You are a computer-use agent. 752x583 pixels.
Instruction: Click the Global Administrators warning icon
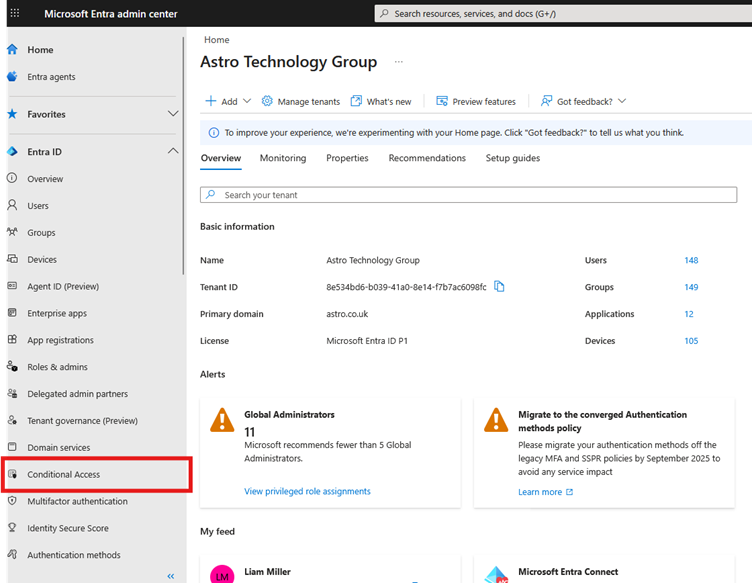coord(222,420)
